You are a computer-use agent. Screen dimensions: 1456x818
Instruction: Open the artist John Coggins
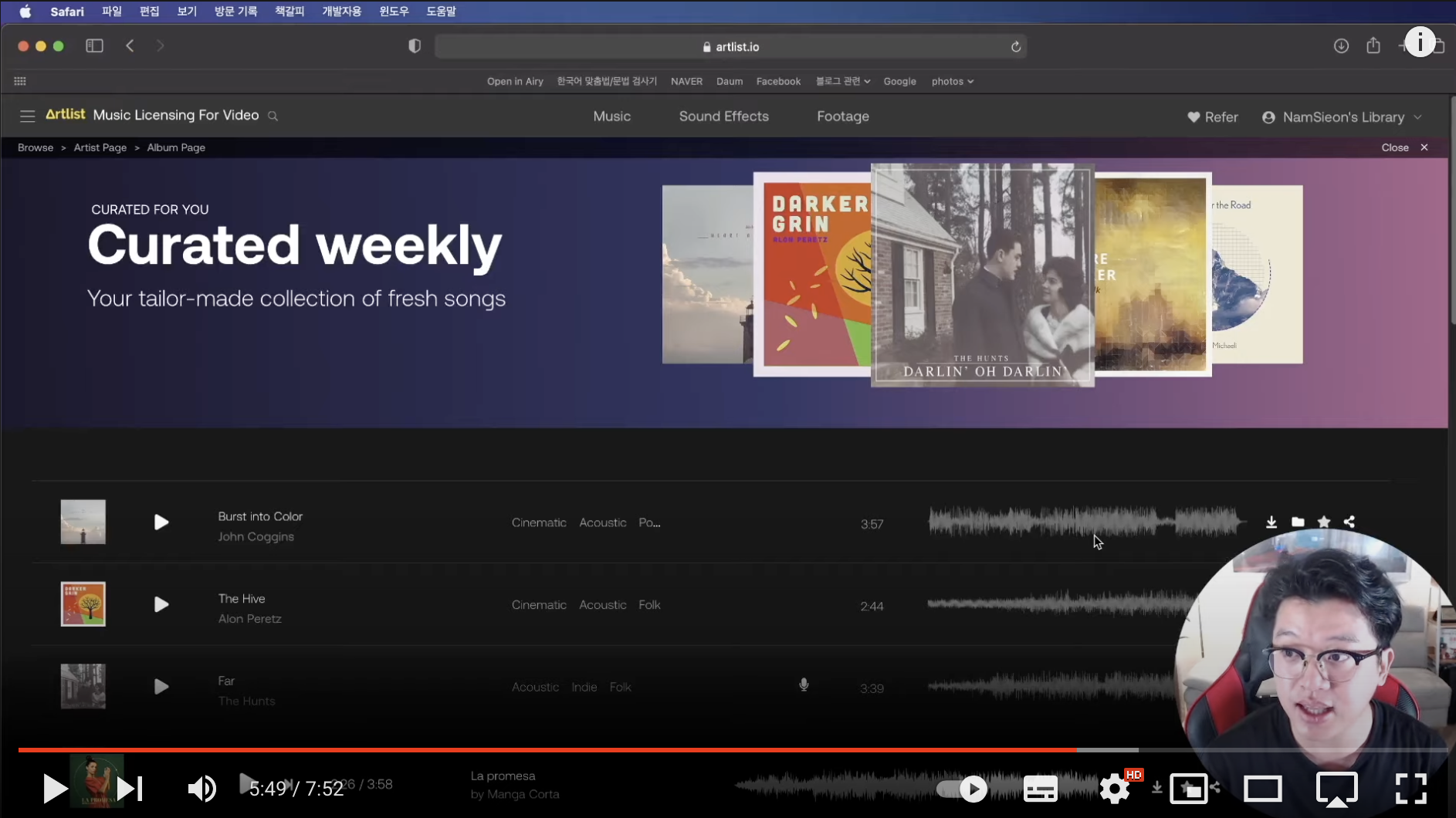click(x=256, y=537)
